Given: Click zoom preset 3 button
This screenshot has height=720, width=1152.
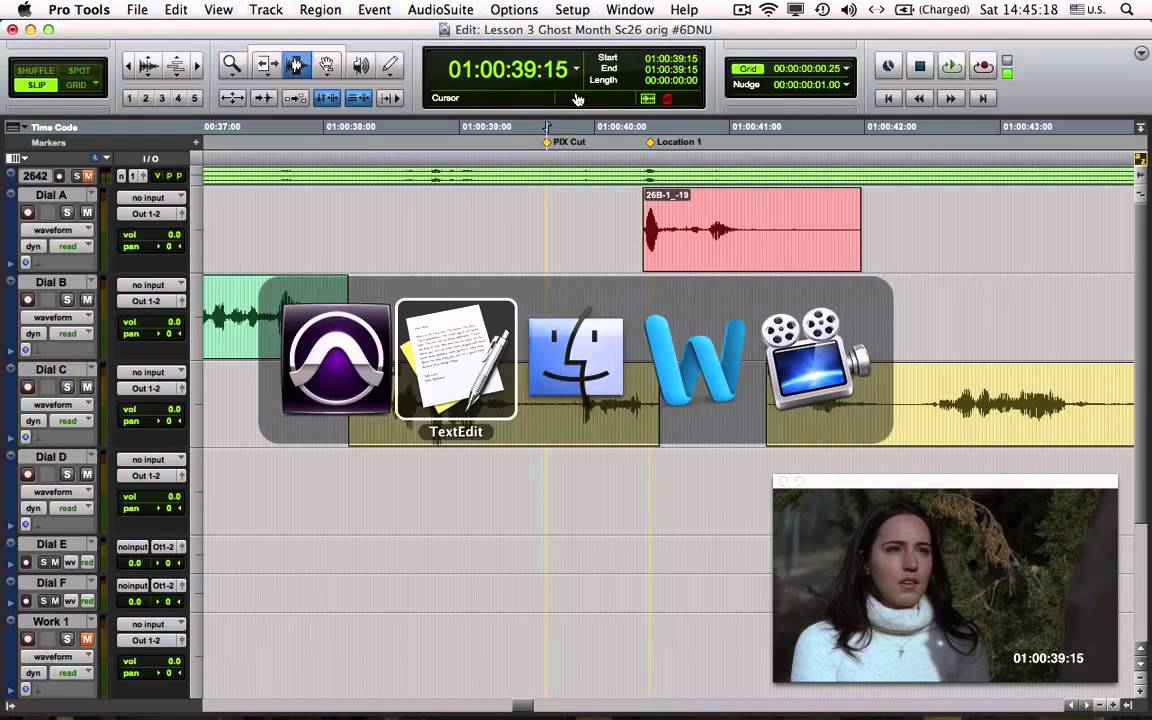Looking at the screenshot, I should [x=162, y=98].
